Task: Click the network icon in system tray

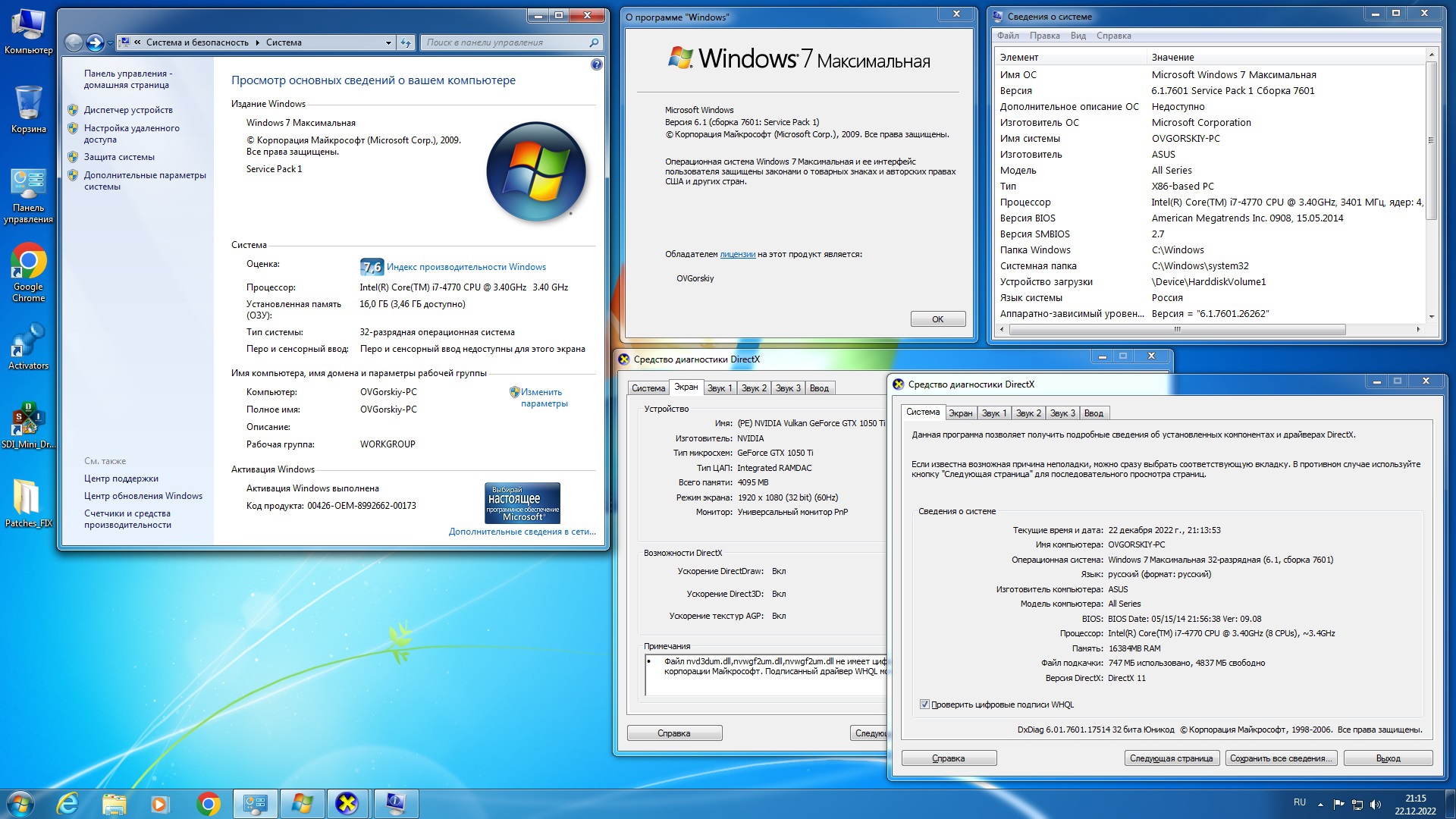Action: 1357,805
